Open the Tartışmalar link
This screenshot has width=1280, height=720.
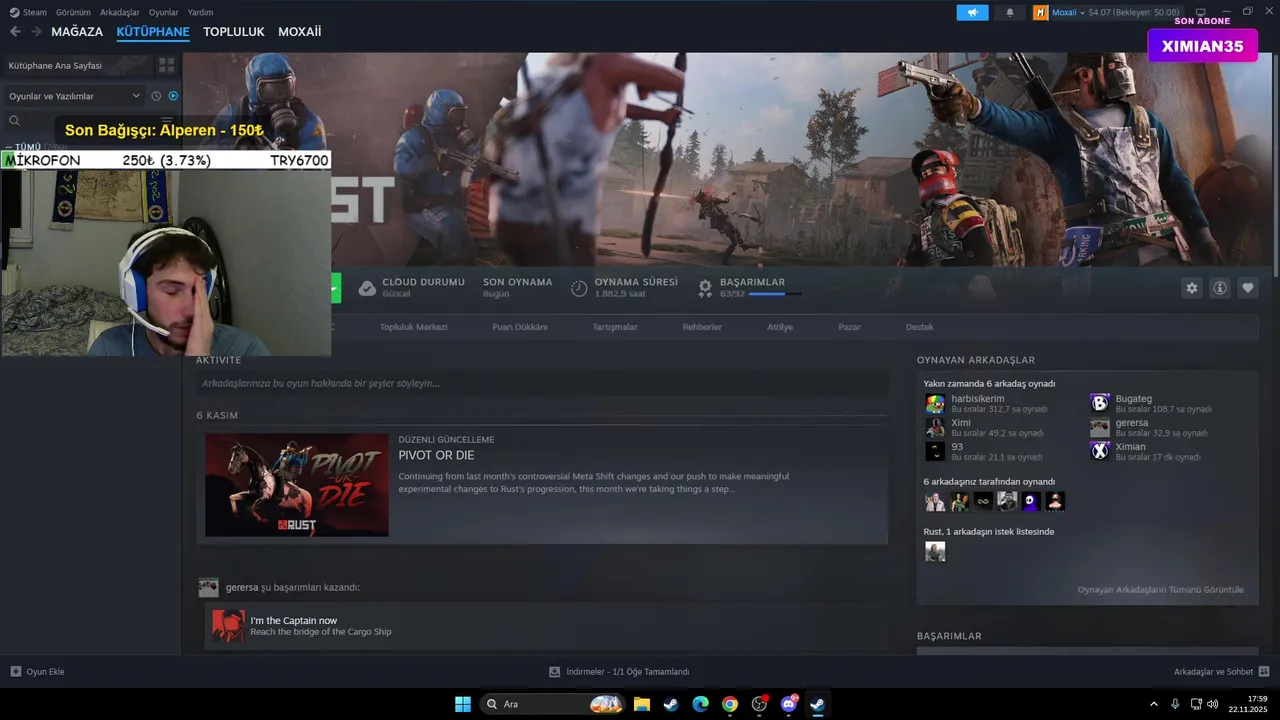pyautogui.click(x=615, y=327)
